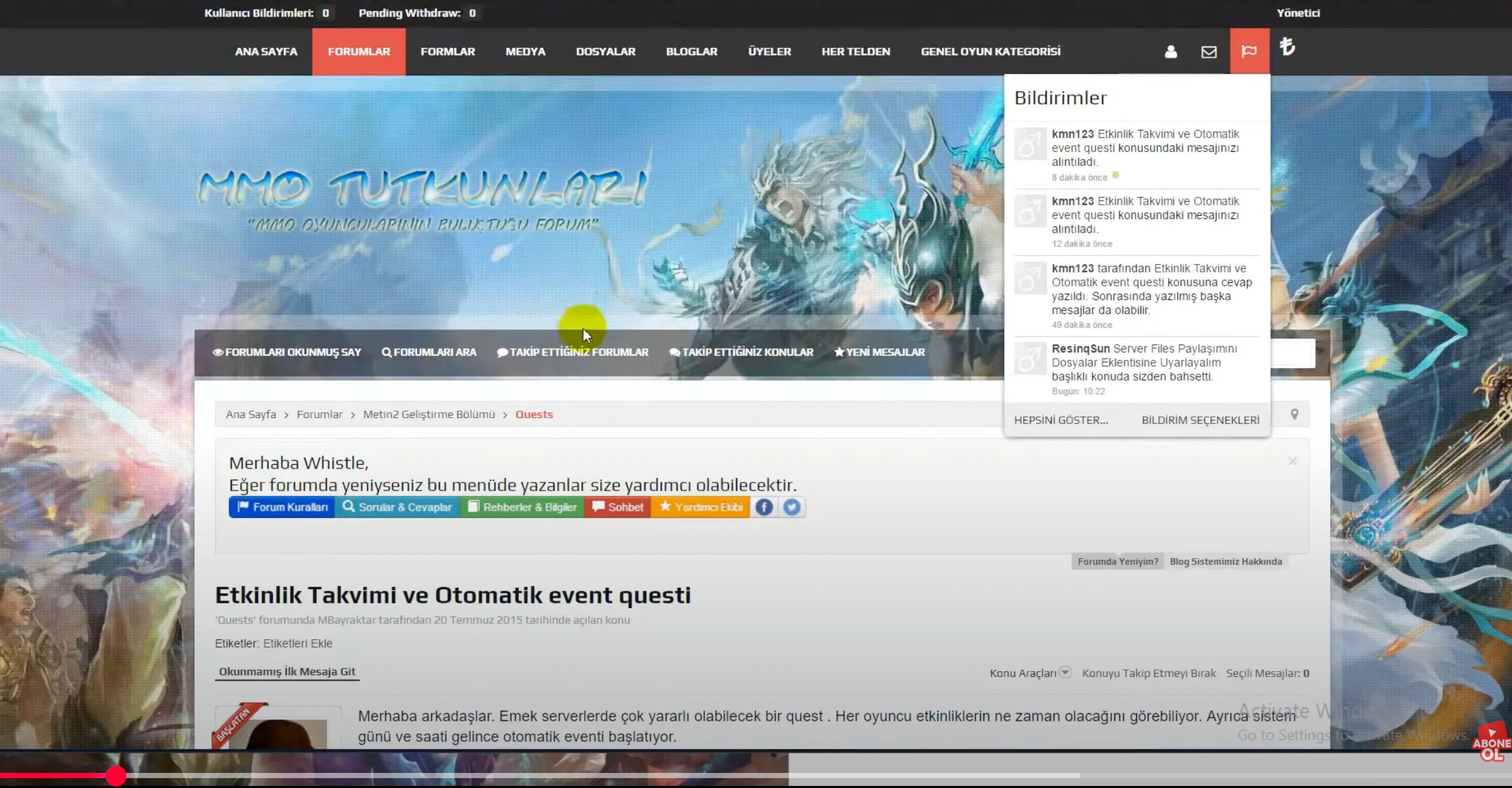Open Rehberler & Bilgiler button

point(522,507)
